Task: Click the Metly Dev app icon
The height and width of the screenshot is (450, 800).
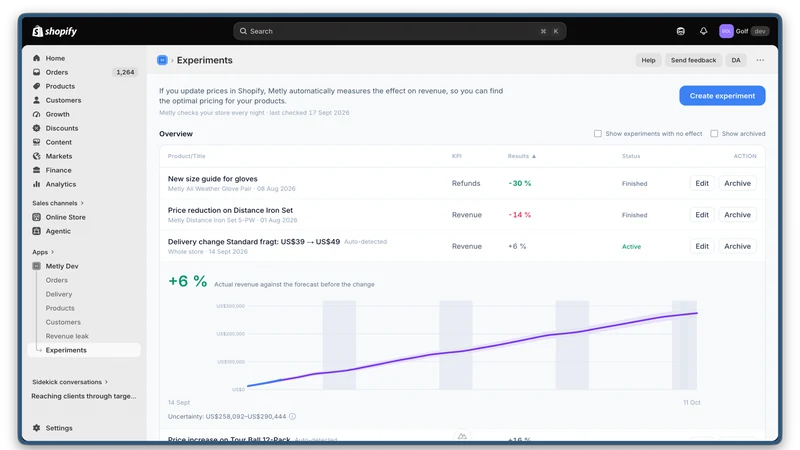Action: (x=36, y=266)
